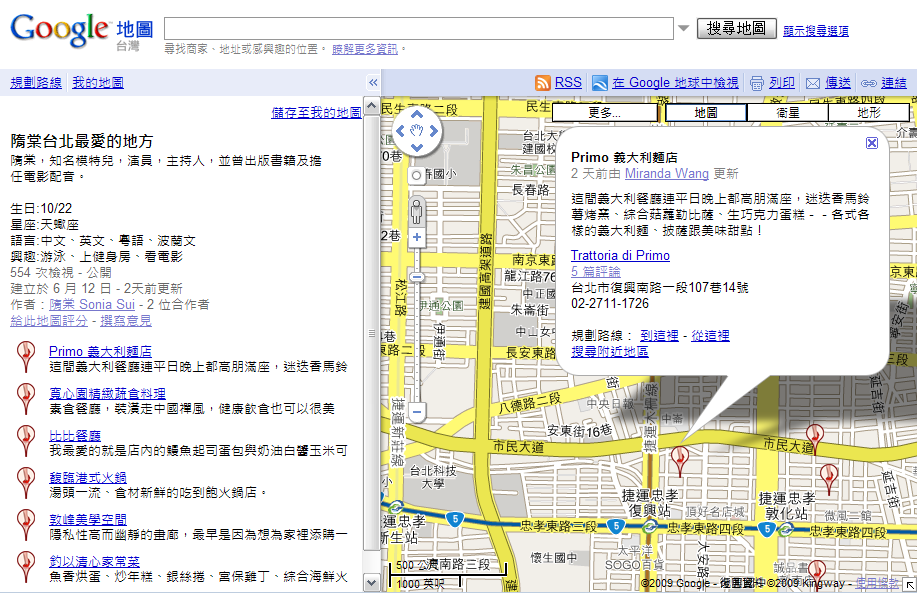This screenshot has width=917, height=593.
Task: Click marker icon beside Primo 義大利麵店 list entry
Action: 25,356
